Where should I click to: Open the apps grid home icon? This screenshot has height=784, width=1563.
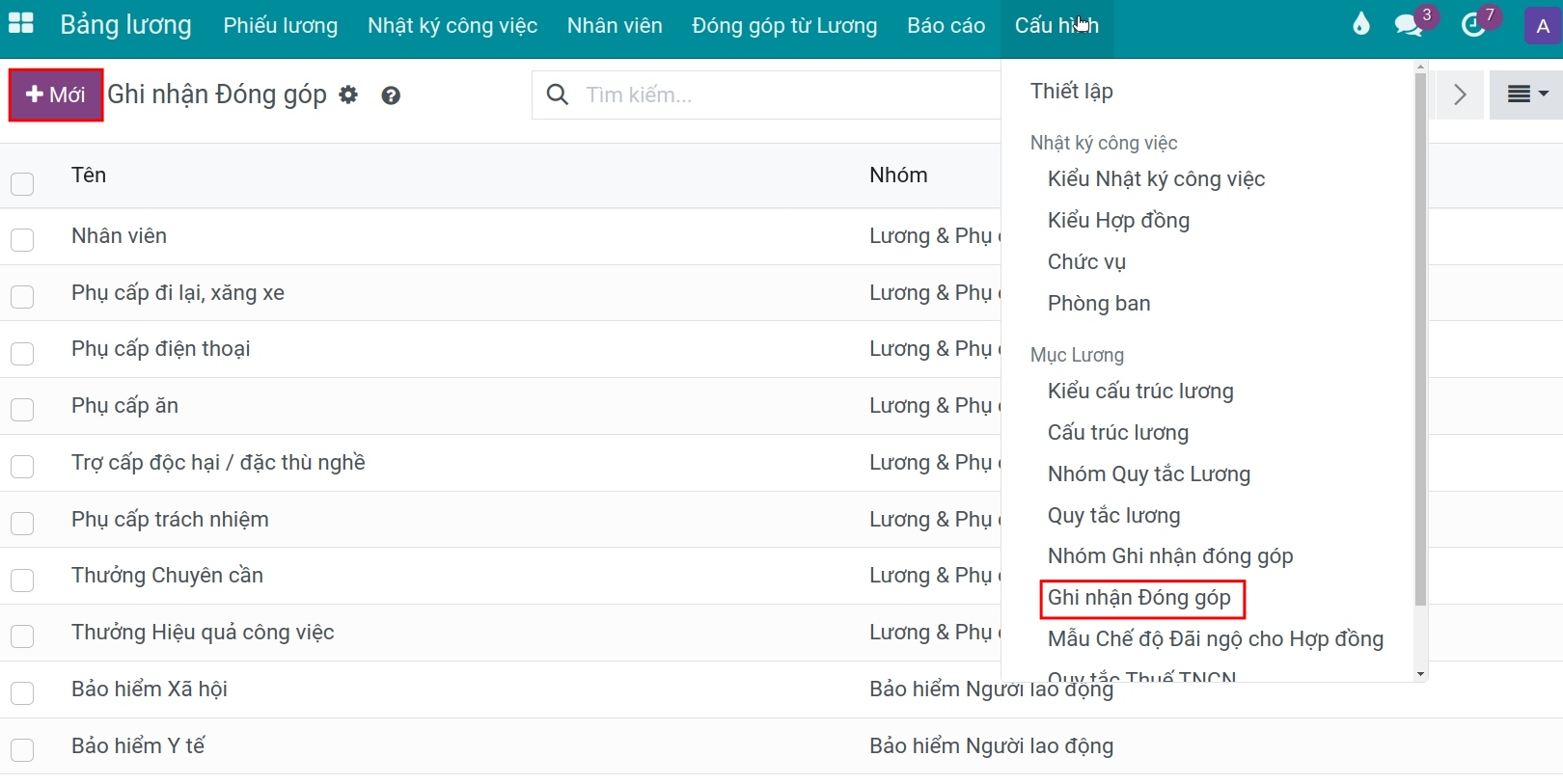pos(20,23)
